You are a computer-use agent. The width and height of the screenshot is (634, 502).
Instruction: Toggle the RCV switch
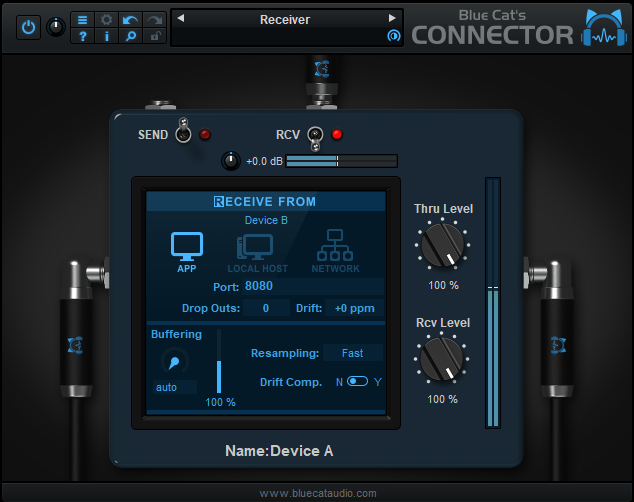314,134
